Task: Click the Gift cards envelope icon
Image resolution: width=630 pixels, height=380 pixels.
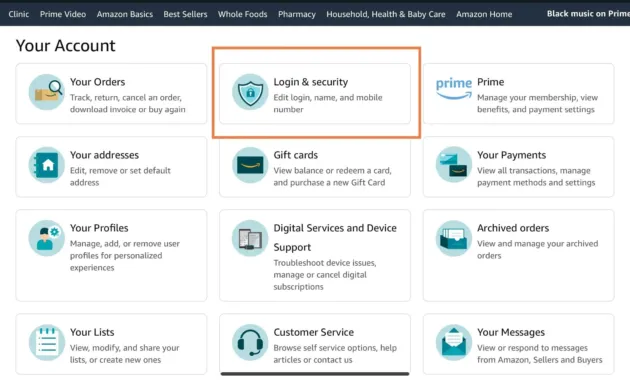Action: (x=250, y=165)
